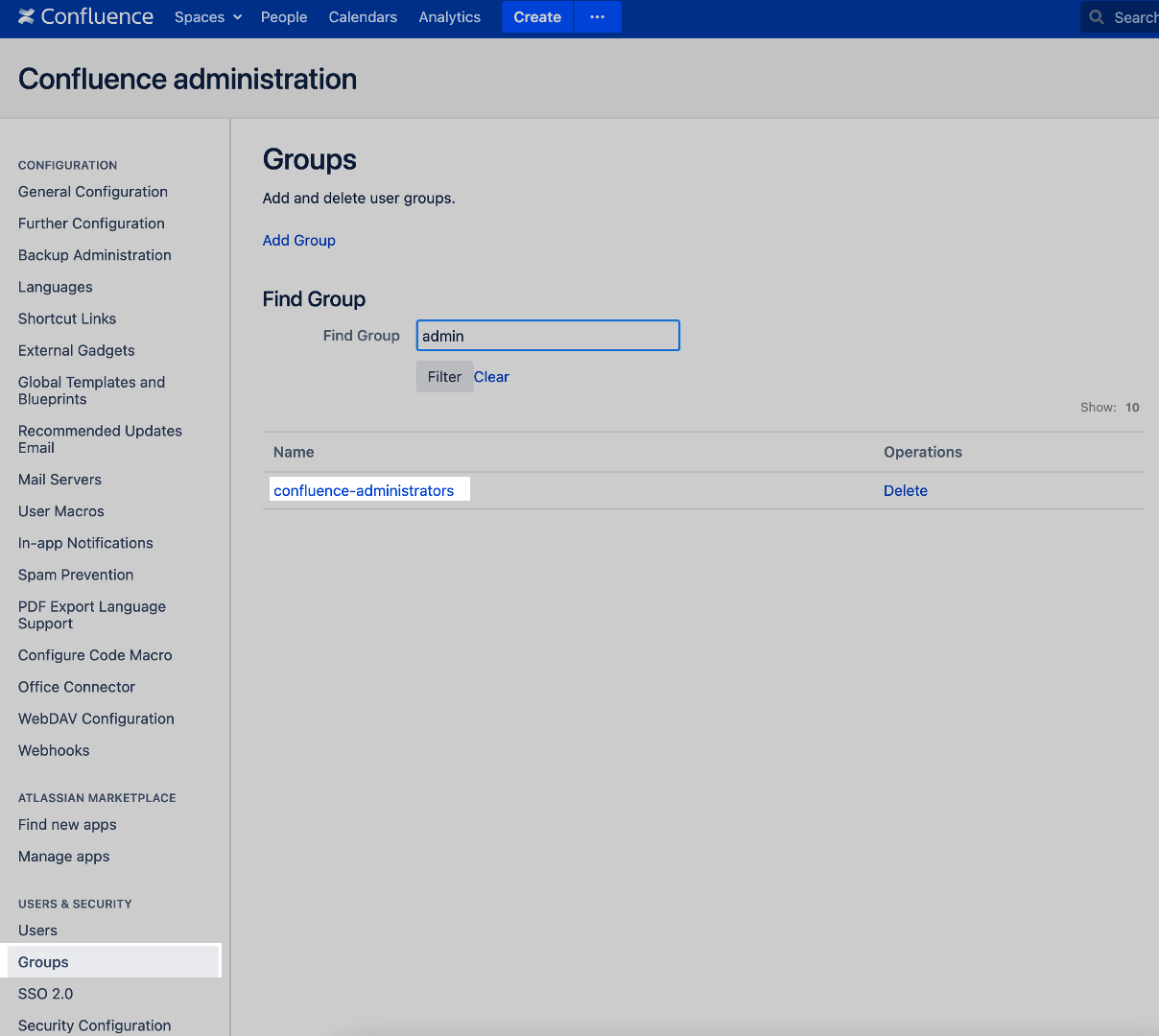Click the Create button
The image size is (1159, 1036).
pyautogui.click(x=536, y=16)
